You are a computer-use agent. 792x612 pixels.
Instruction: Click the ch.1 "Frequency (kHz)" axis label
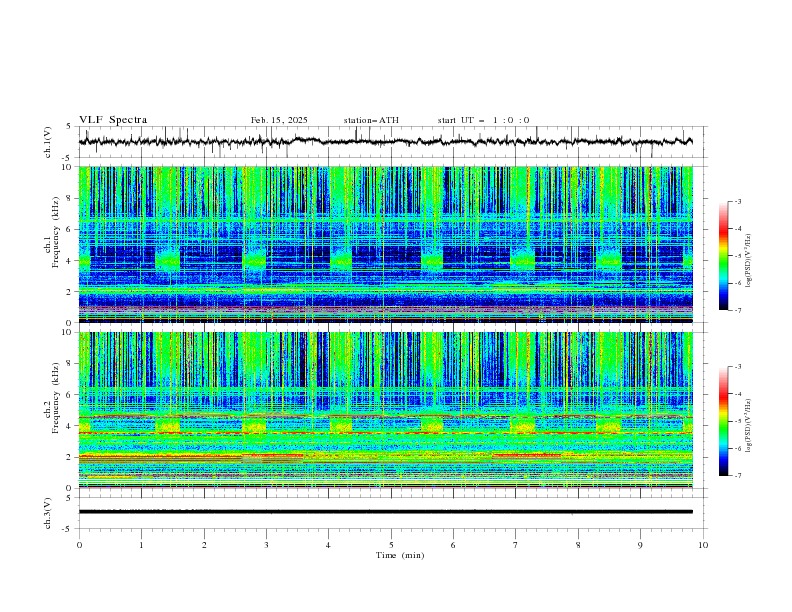click(x=56, y=233)
